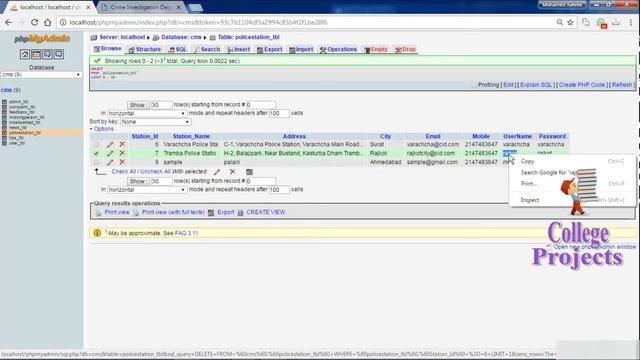Click the complaint_tbl table icon in sidebar

coord(4,107)
